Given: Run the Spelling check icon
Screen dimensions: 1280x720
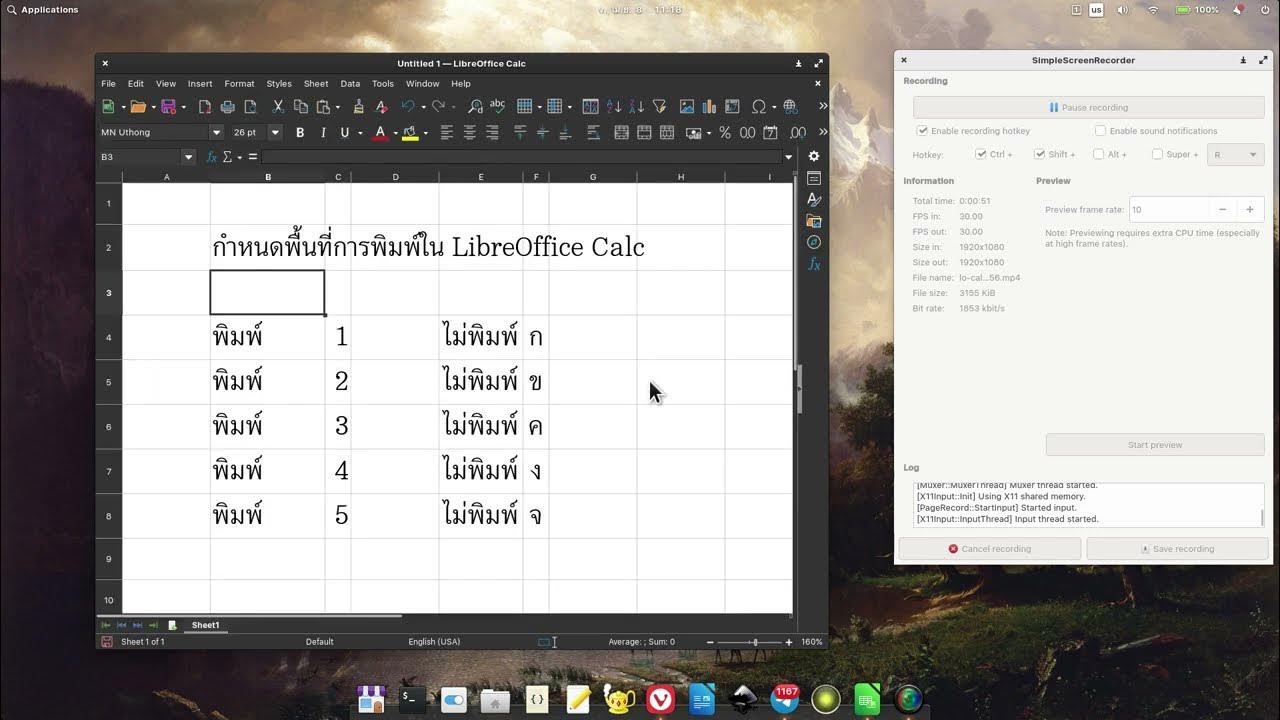Looking at the screenshot, I should coord(497,106).
